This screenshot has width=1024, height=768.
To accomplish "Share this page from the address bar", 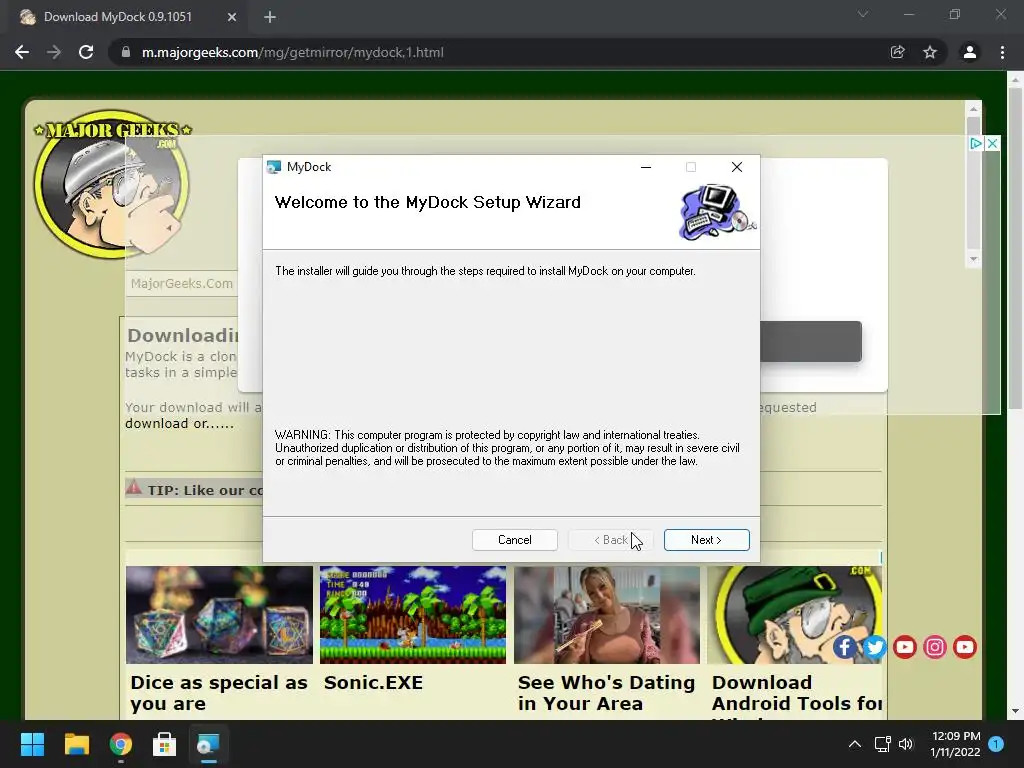I will pos(898,52).
